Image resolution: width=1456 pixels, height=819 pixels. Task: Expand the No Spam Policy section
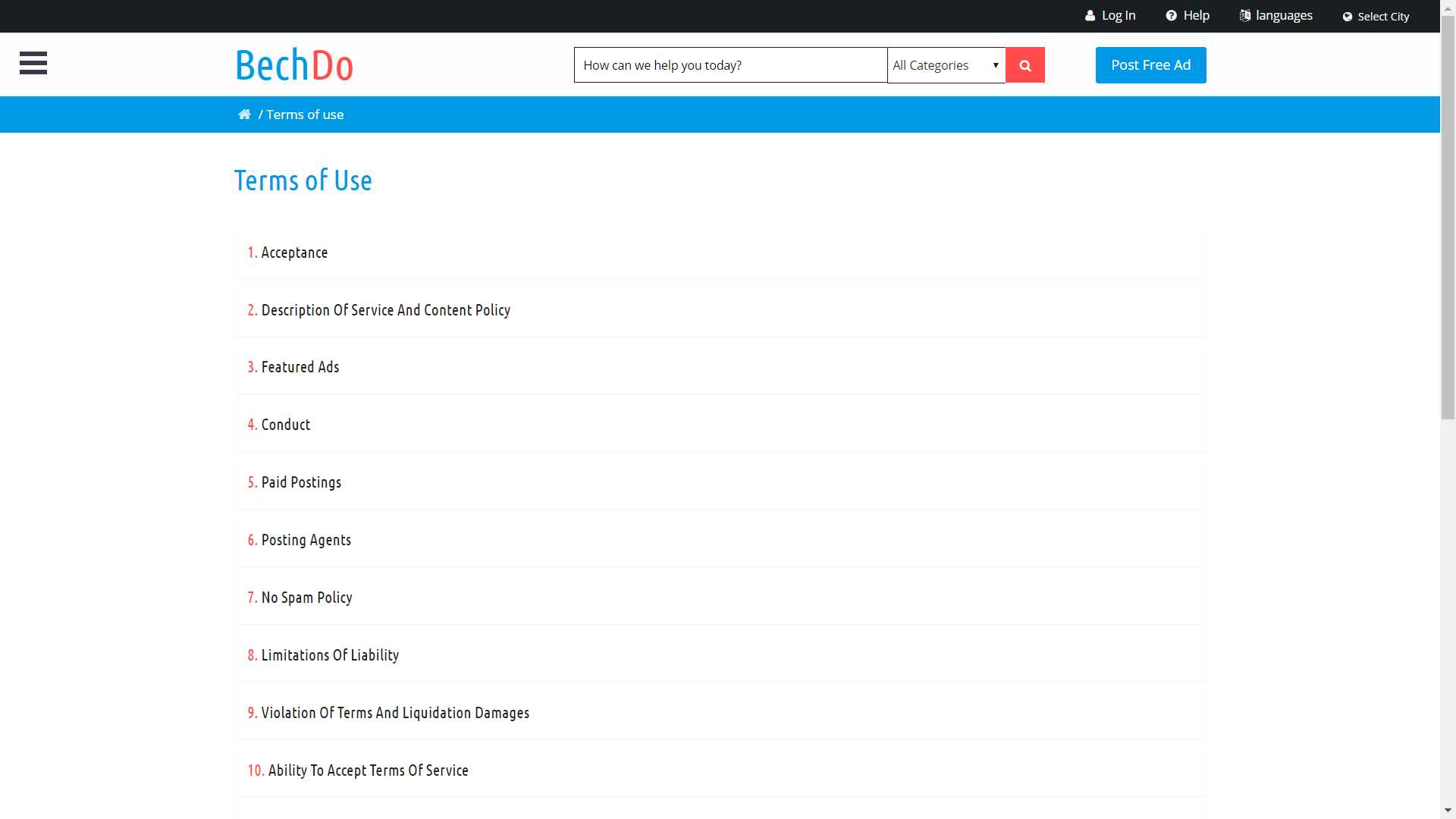[x=306, y=598]
